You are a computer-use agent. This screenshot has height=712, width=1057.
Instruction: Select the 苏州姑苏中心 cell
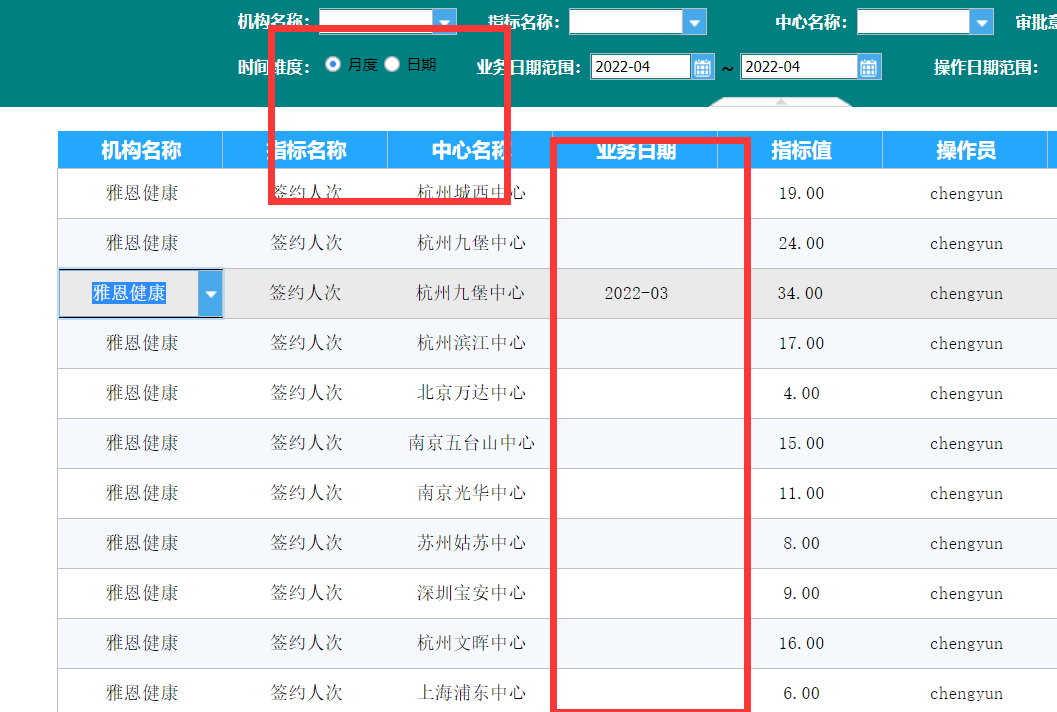point(471,543)
